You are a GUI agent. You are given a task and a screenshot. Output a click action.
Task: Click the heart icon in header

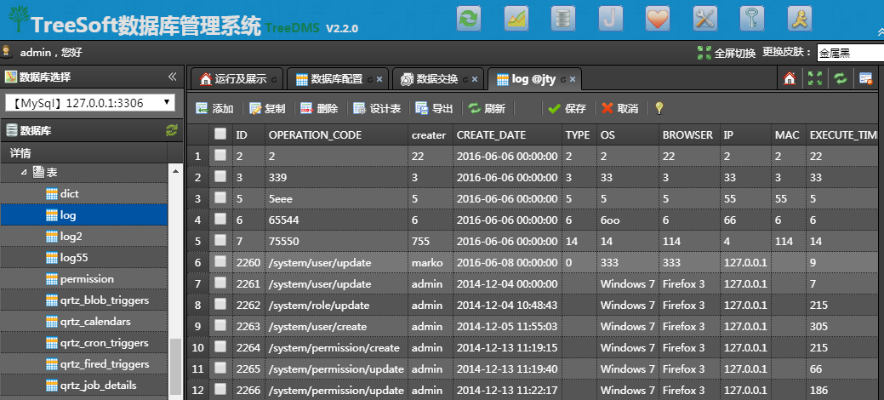pyautogui.click(x=657, y=19)
